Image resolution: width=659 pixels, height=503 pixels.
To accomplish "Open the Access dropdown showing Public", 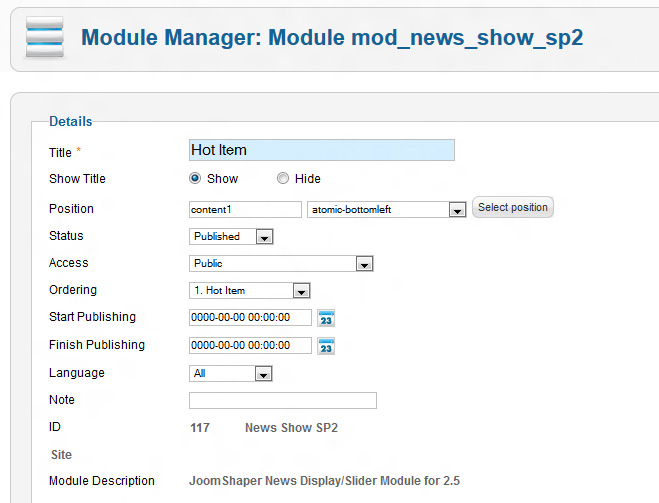I will (281, 264).
